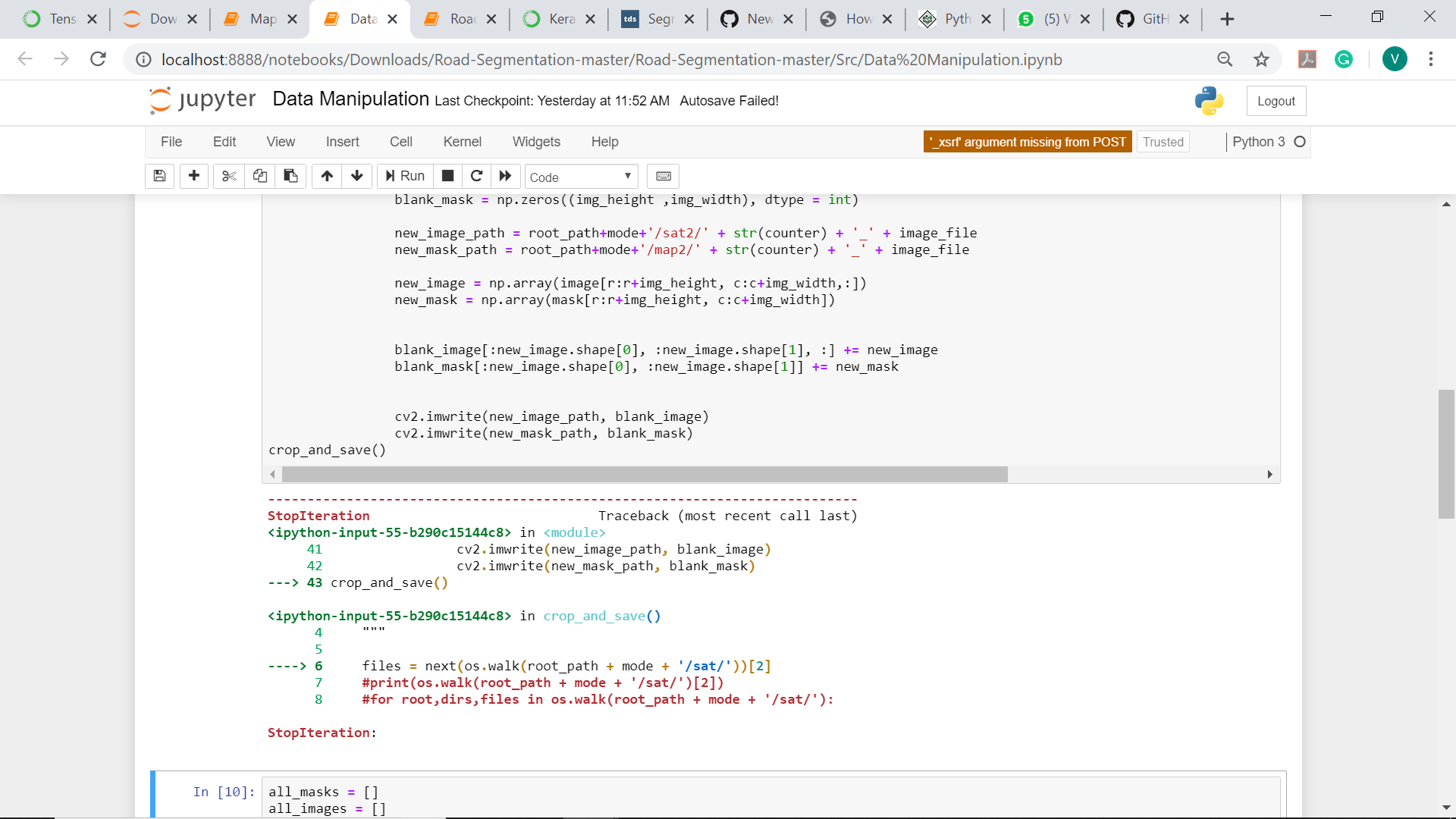Open the command palette keyboard icon
This screenshot has height=819, width=1456.
[x=664, y=176]
